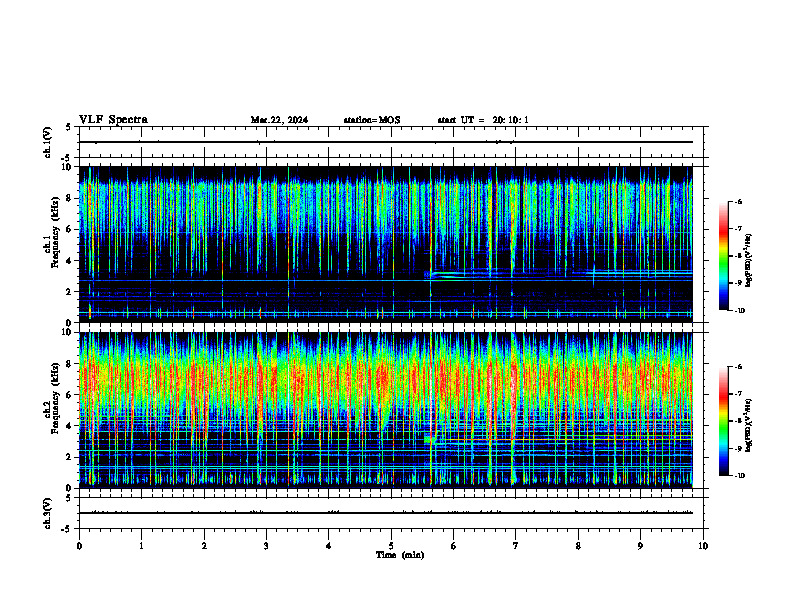The image size is (792, 612).
Task: Click the "8" kHz tick on ch.2 axis
Action: (70, 364)
